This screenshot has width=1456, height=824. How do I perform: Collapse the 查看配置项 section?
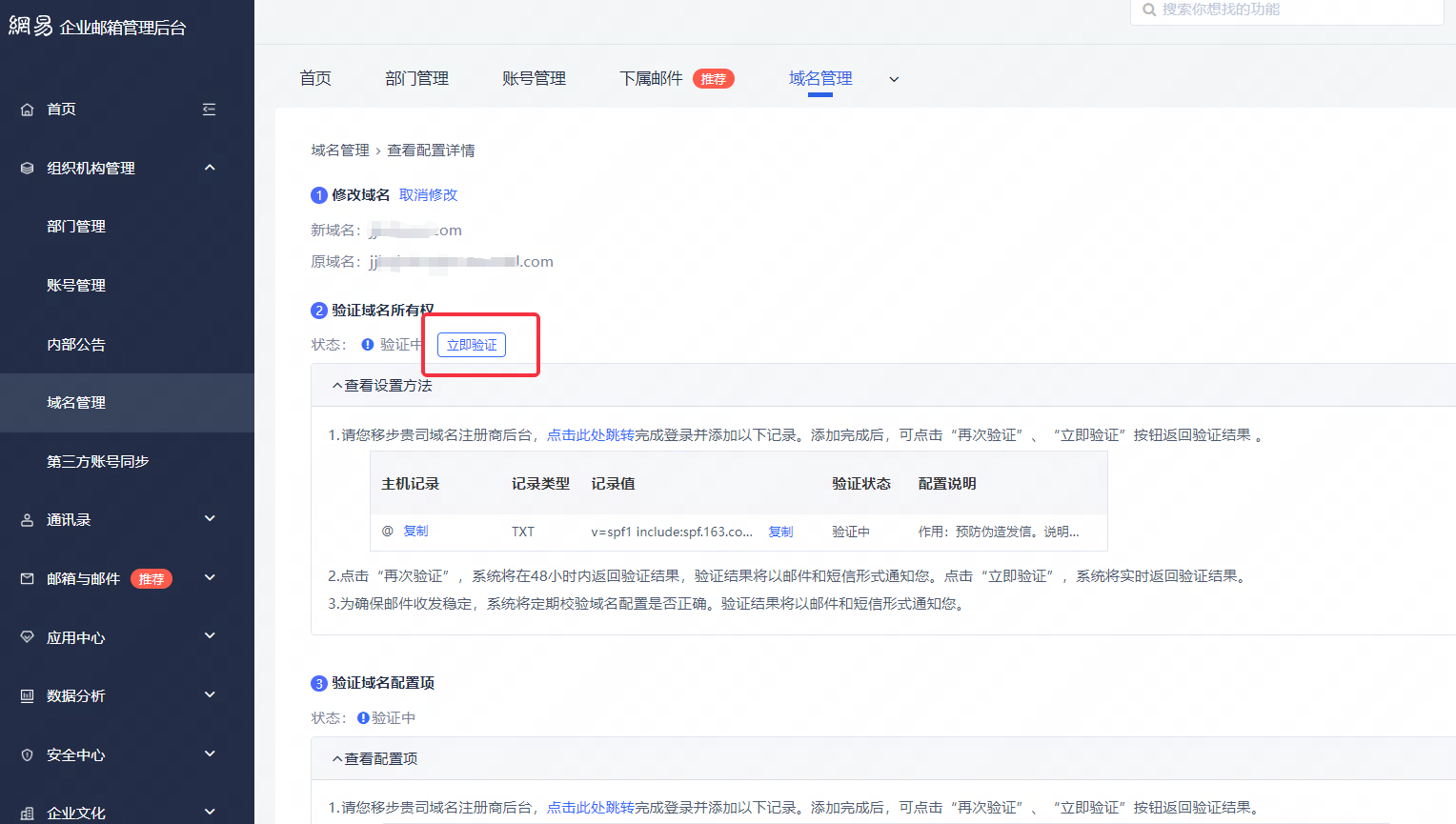click(x=337, y=759)
